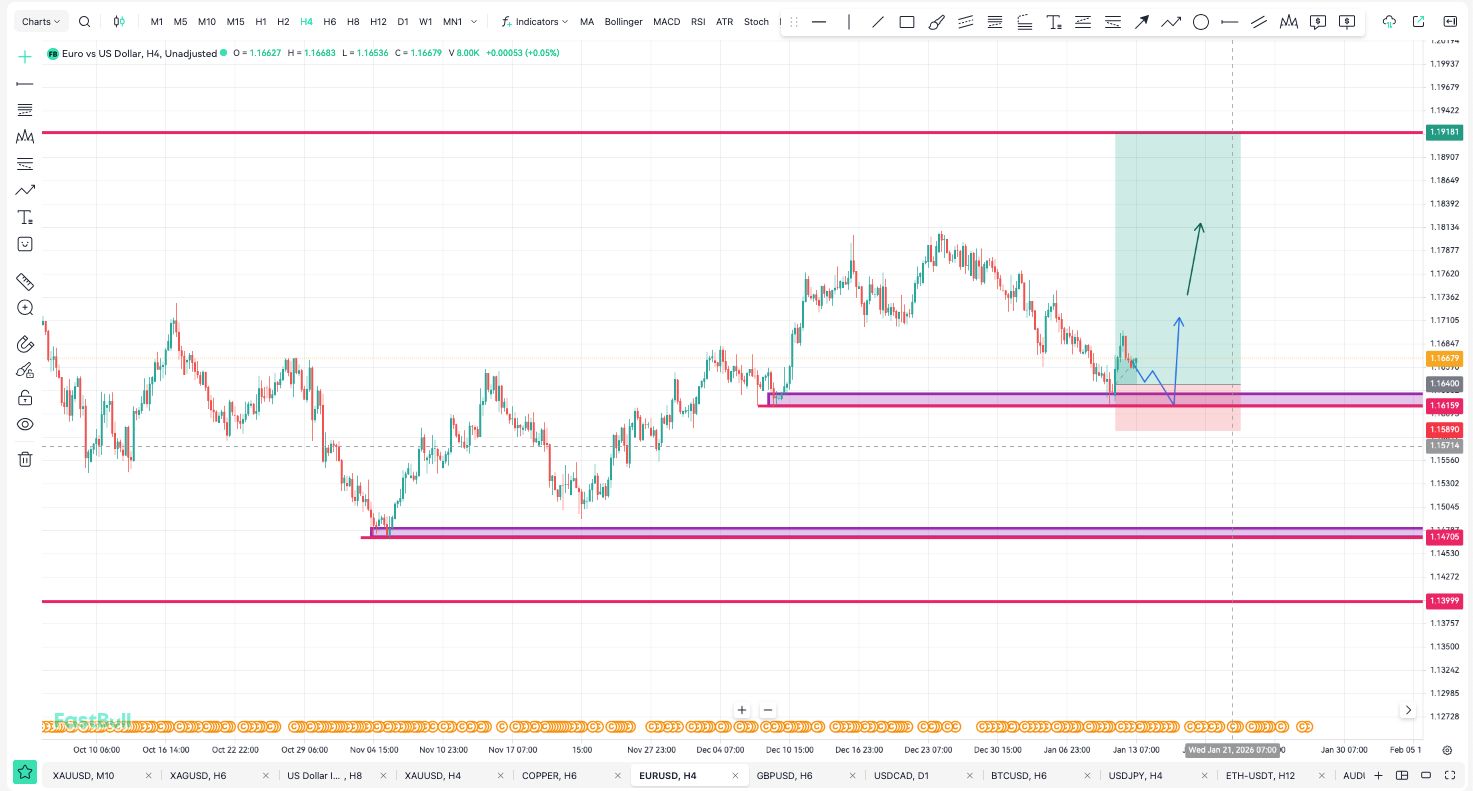The width and height of the screenshot is (1473, 791).
Task: Add the MACD indicator
Action: tap(666, 22)
